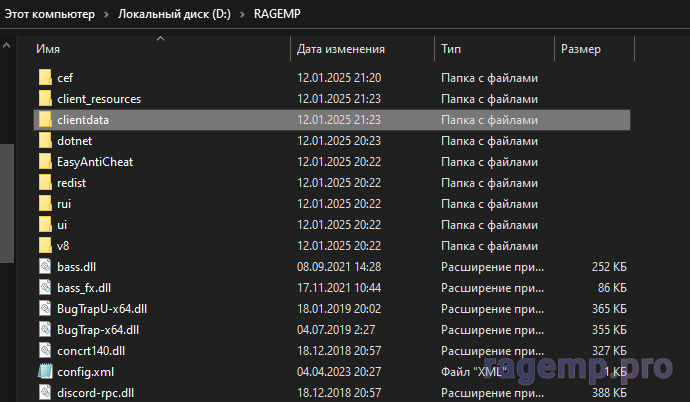Click the navigation pane scrollbar thumb
The height and width of the screenshot is (402, 690).
(x=7, y=203)
